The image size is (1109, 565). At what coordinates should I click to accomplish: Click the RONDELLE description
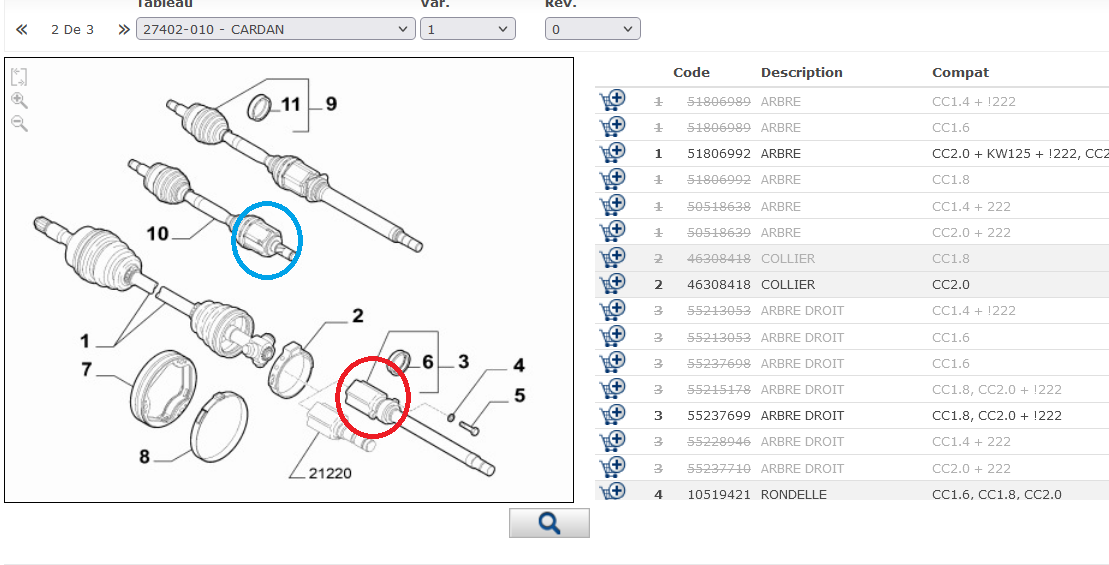794,494
